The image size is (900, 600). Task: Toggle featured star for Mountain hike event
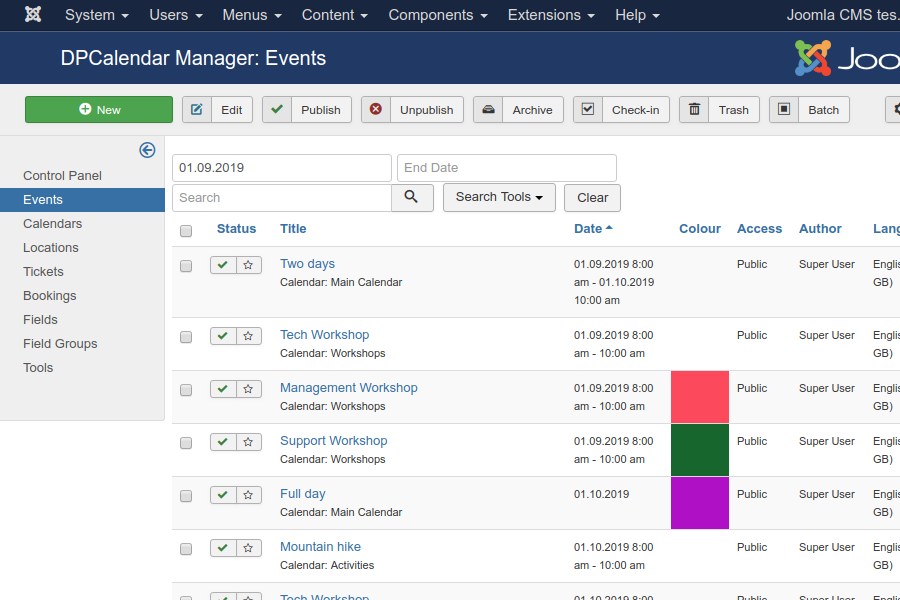point(249,548)
